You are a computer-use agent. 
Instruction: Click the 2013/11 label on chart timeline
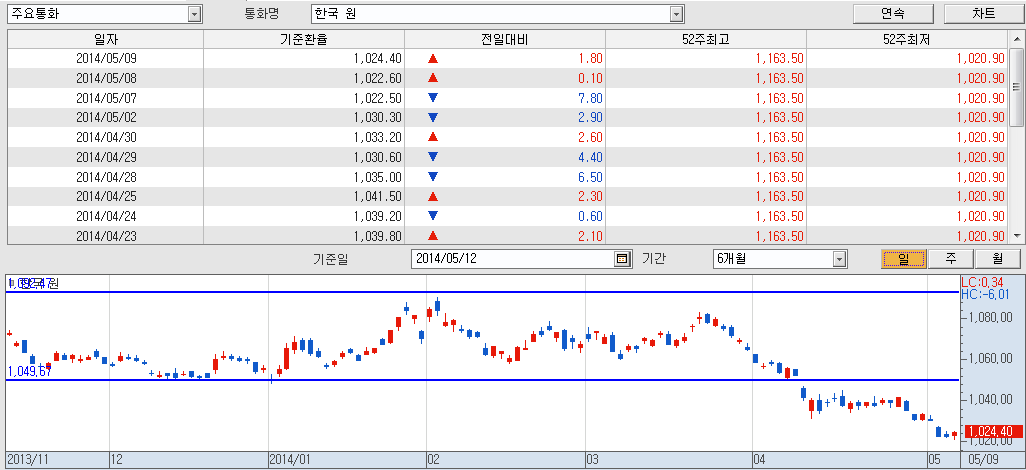point(27,460)
